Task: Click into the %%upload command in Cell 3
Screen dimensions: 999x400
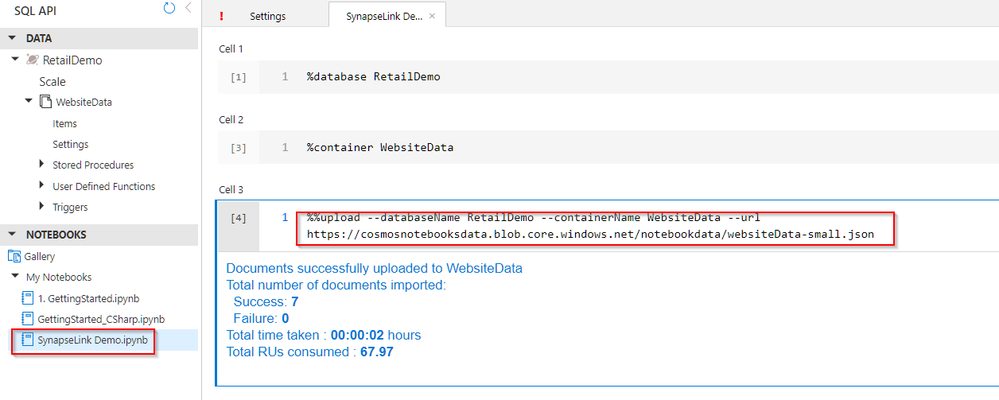Action: pos(533,218)
